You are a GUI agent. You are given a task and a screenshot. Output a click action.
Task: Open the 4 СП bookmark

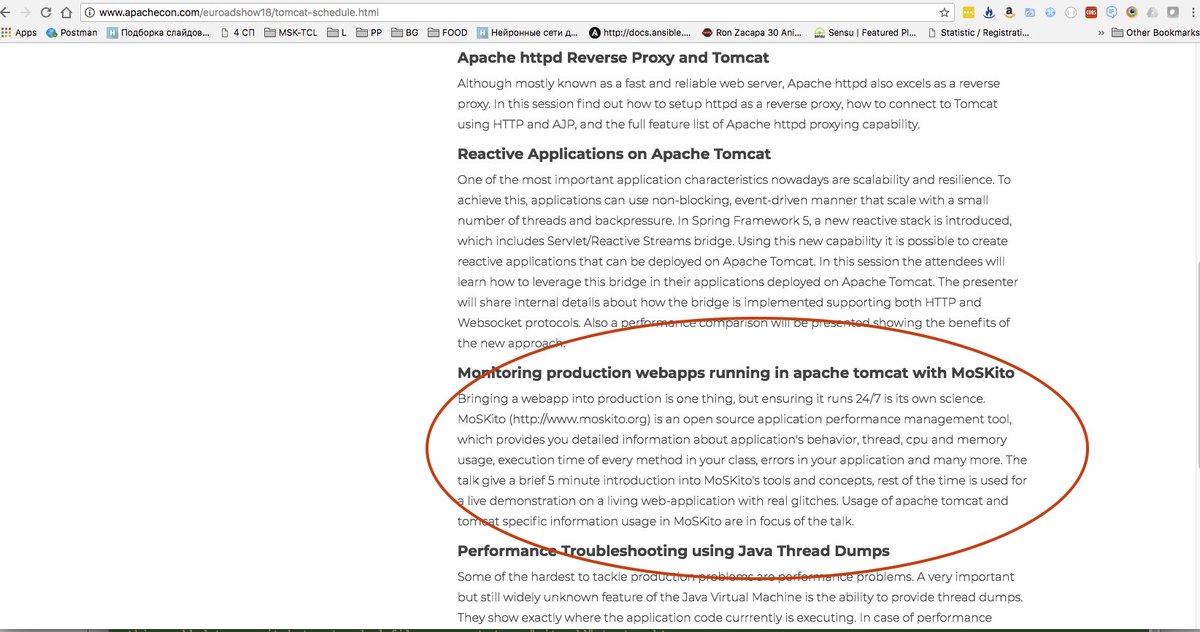[236, 32]
